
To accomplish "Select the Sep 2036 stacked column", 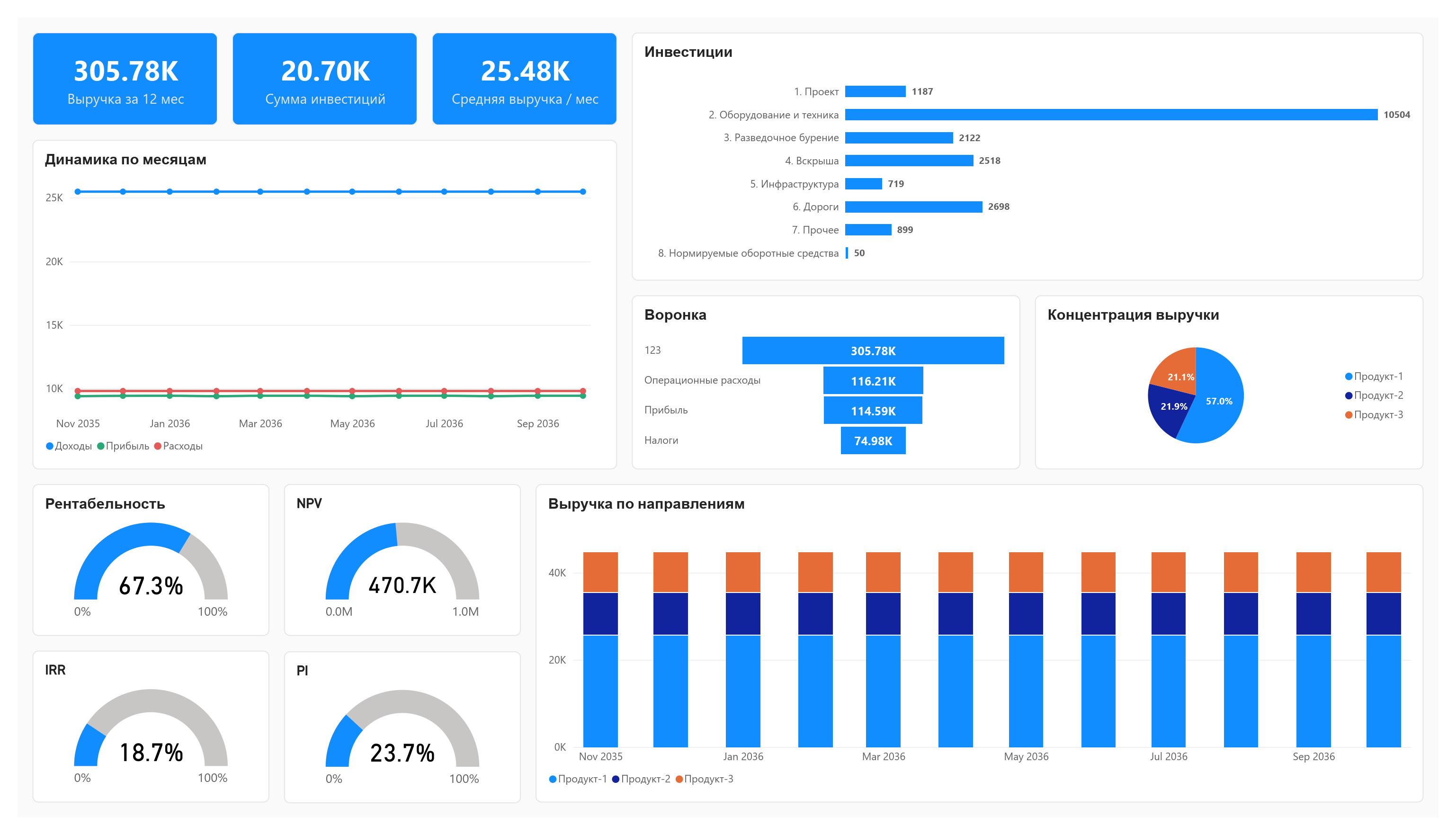I will 1313,650.
